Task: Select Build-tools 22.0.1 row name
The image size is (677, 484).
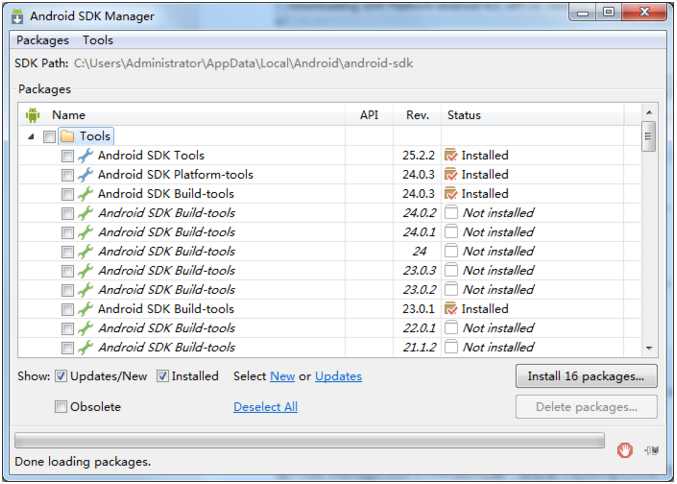Action: 167,328
